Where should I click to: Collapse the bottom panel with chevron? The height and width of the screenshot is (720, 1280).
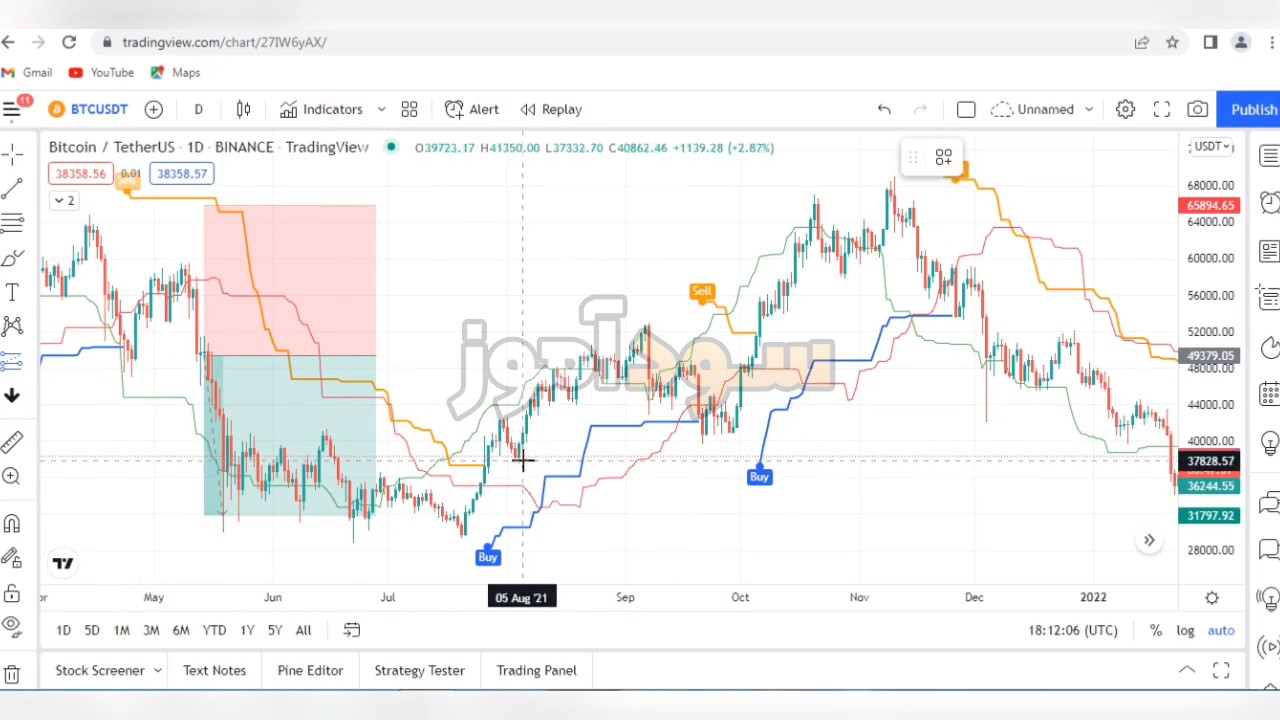tap(1187, 670)
